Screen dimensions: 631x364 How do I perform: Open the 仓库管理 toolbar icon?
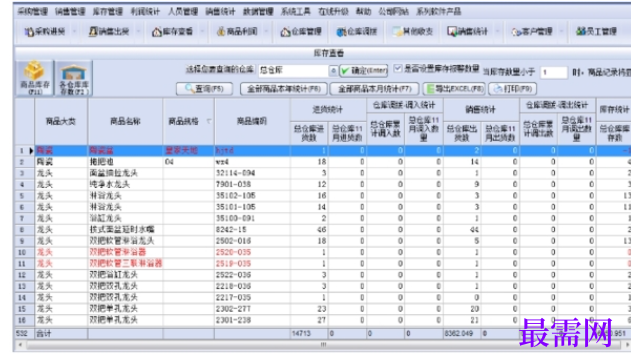click(301, 31)
